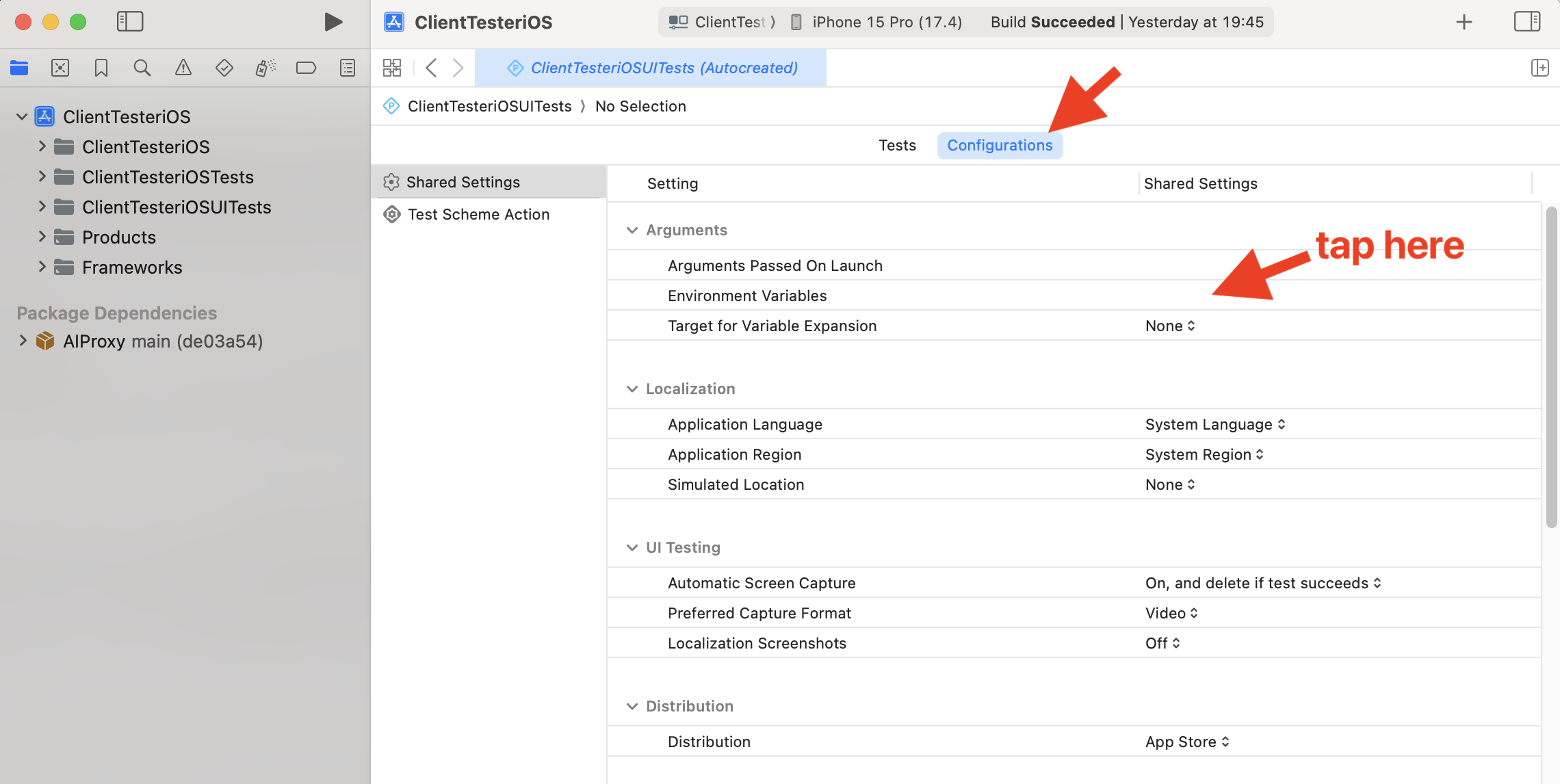Collapse the ClientTesteriOS project root

[22, 117]
